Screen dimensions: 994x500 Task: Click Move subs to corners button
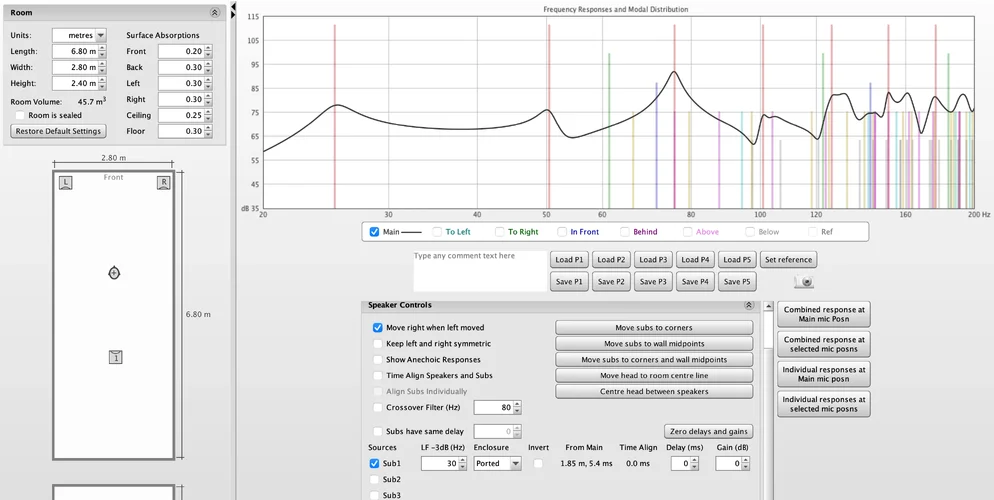(653, 328)
